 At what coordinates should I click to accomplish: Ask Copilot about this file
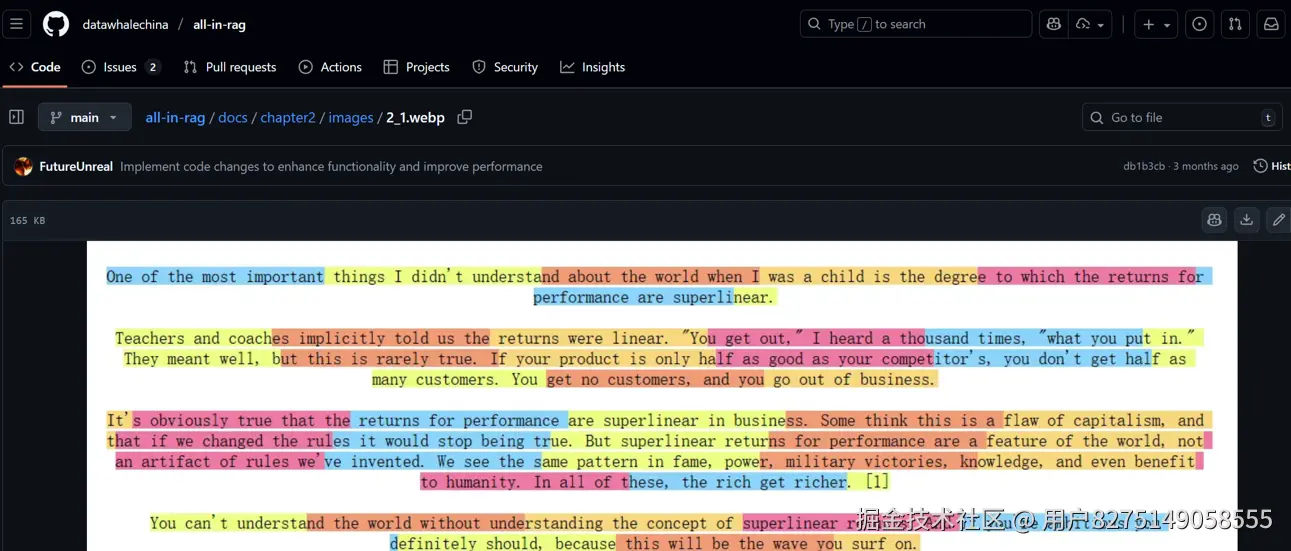tap(1214, 220)
